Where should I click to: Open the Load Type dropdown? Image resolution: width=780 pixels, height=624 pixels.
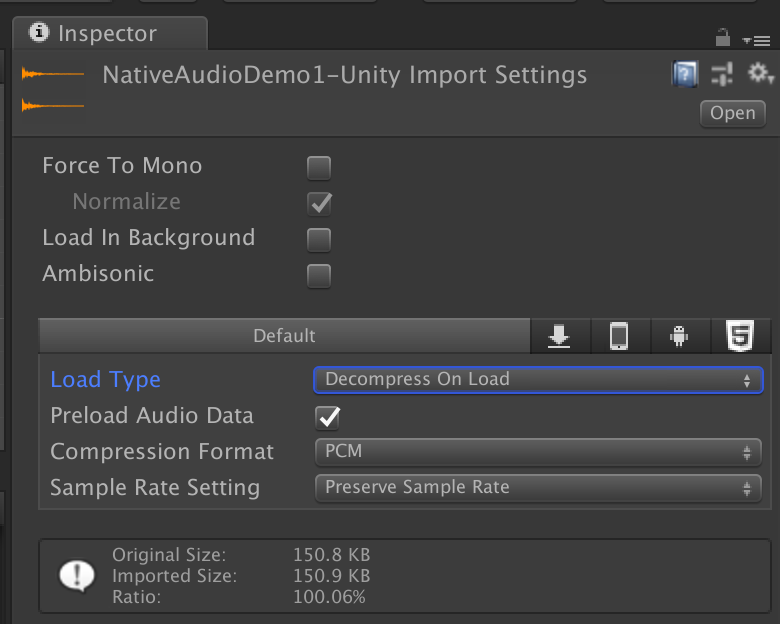click(538, 380)
